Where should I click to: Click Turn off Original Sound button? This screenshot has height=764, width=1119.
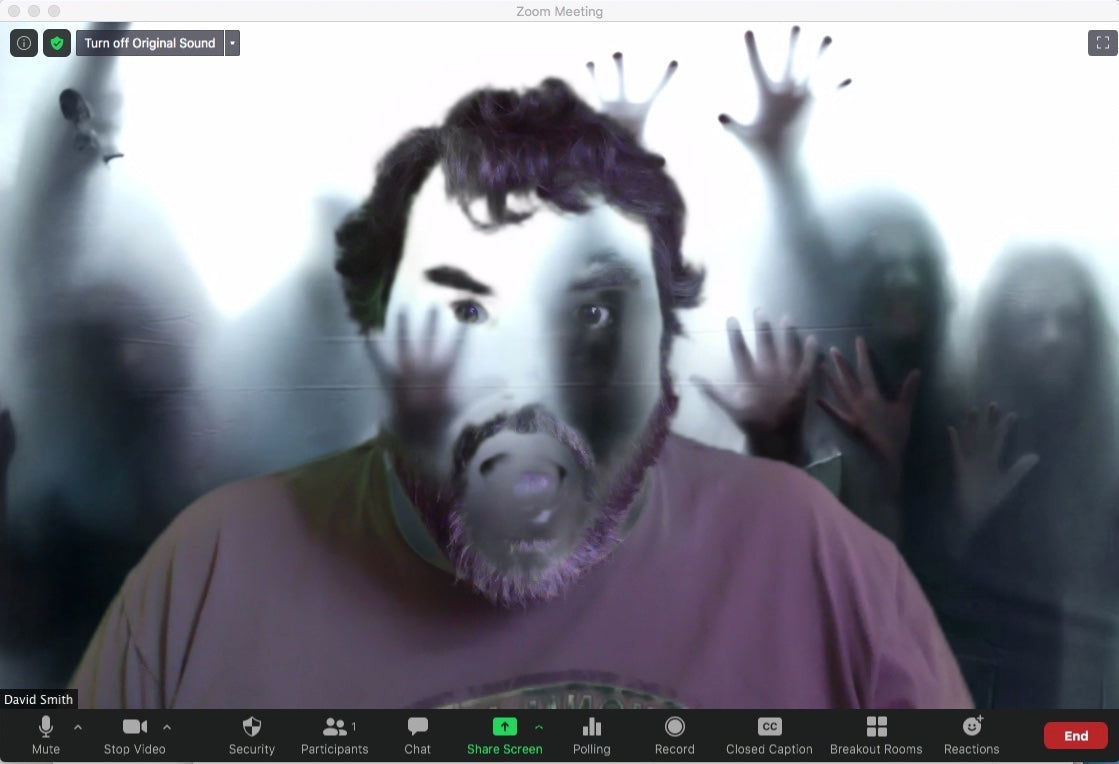tap(150, 43)
